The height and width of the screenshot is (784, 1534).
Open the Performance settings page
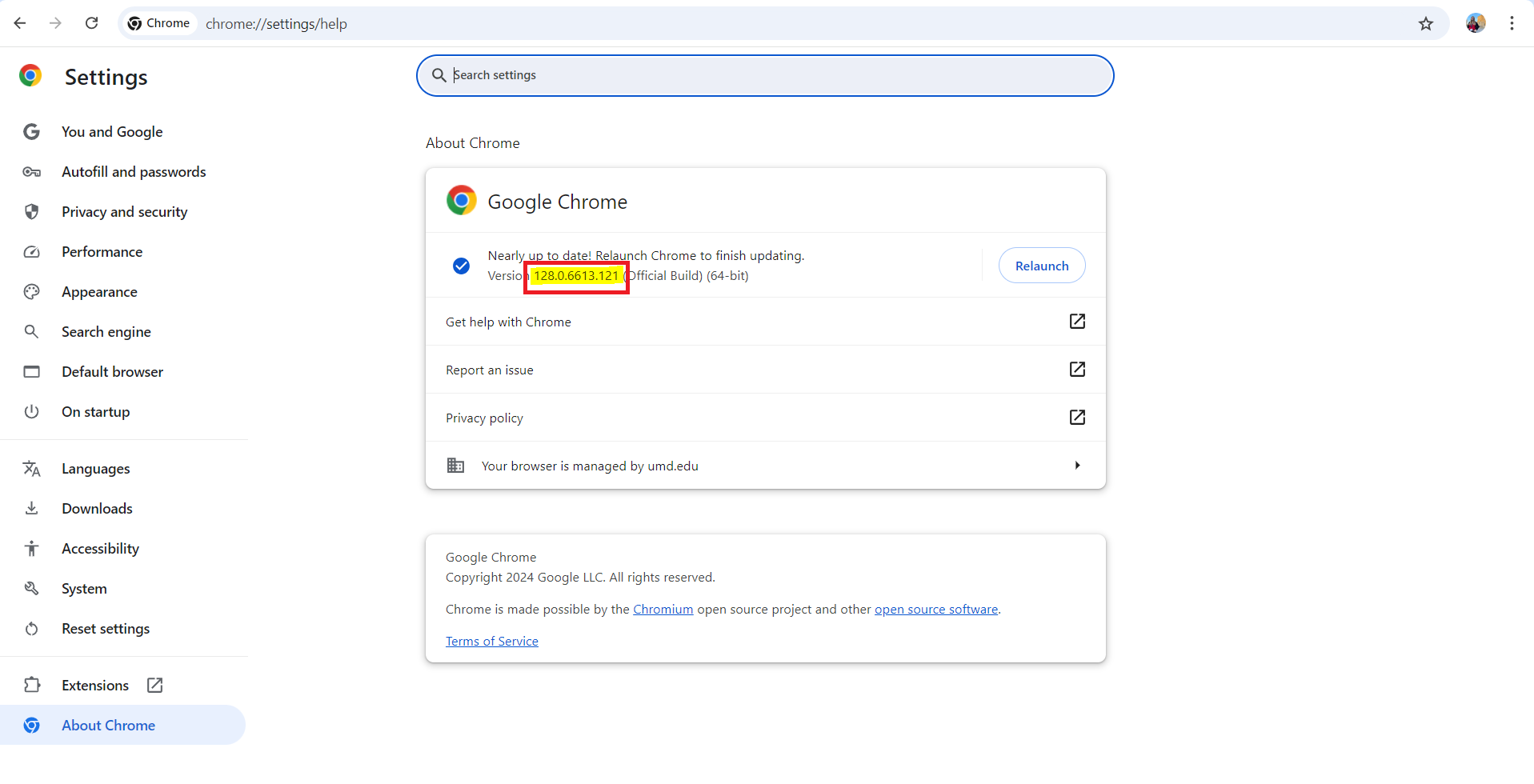(x=102, y=252)
